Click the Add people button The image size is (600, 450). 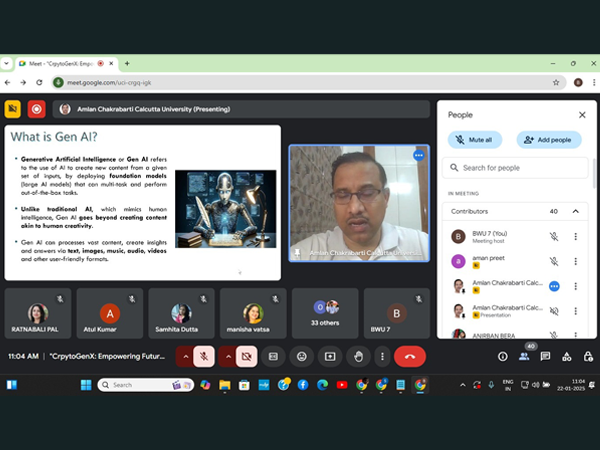[x=549, y=140]
